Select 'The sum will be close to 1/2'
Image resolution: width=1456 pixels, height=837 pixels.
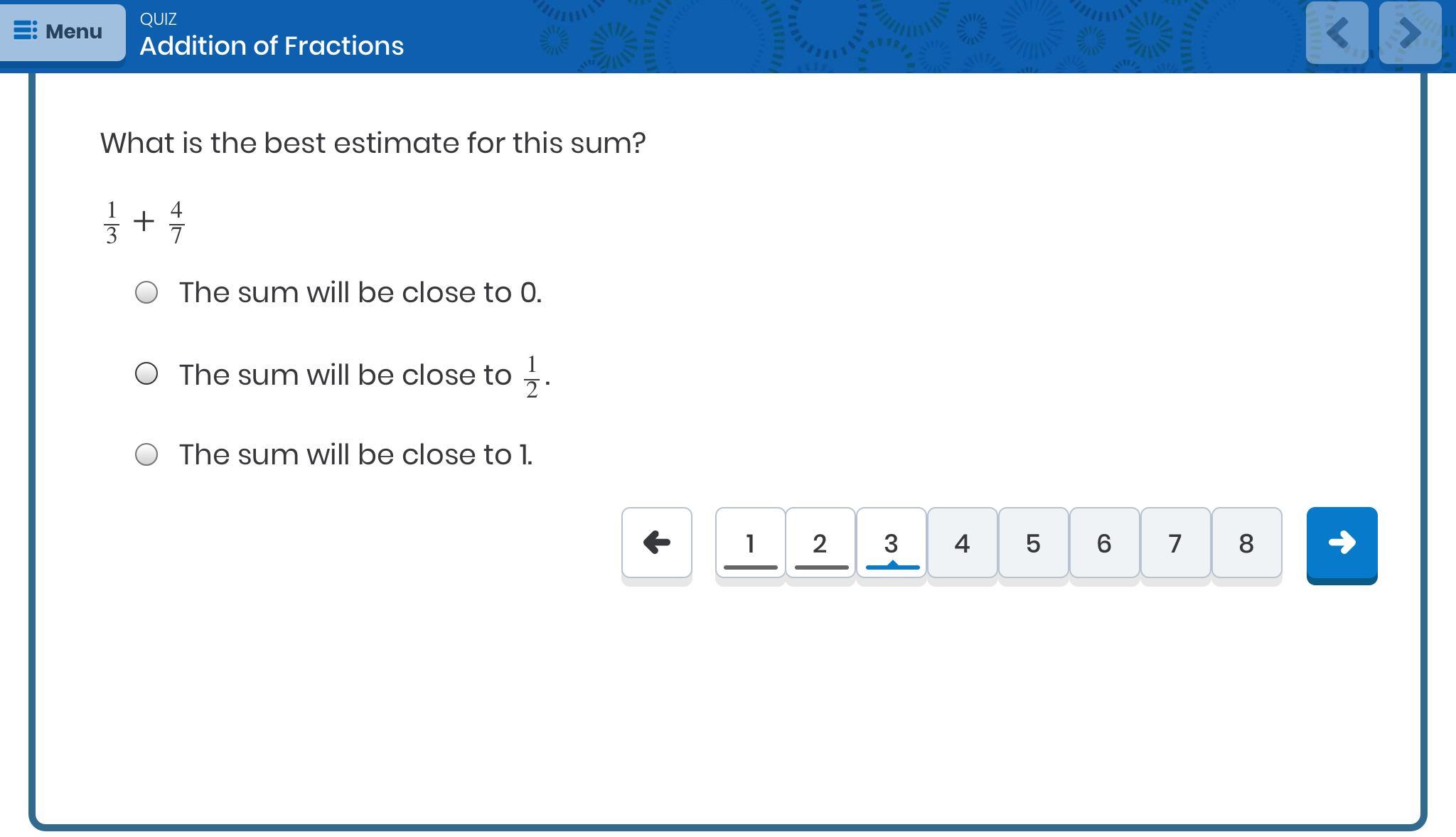click(x=146, y=373)
